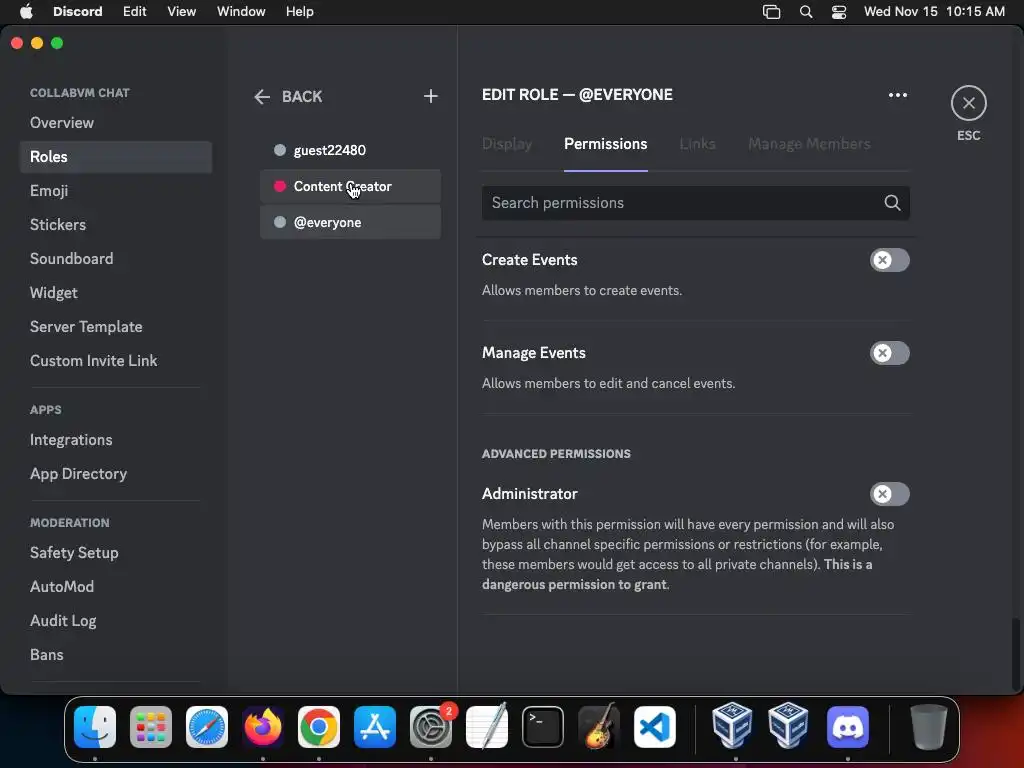Open Visual Studio Code from the dock
Image resolution: width=1024 pixels, height=768 pixels.
click(655, 727)
